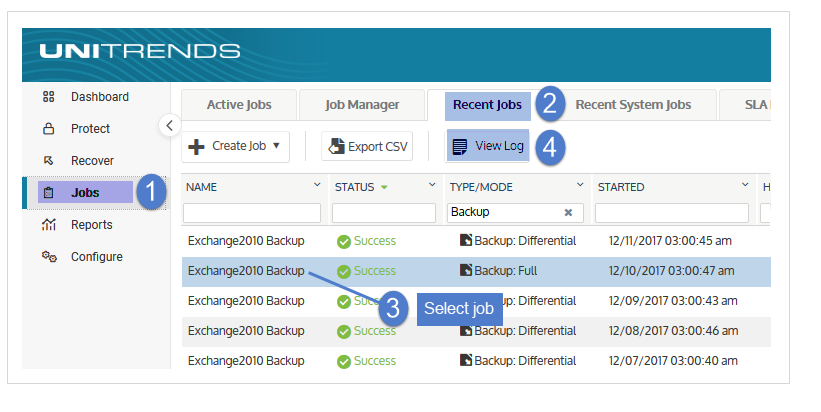The height and width of the screenshot is (412, 821).
Task: Click the 12/08/2017 03:00:46 am timestamp
Action: coord(673,331)
